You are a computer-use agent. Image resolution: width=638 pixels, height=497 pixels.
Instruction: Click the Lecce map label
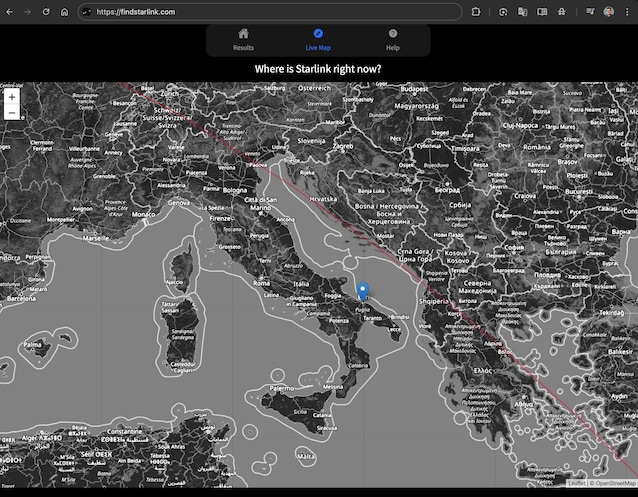[x=394, y=329]
